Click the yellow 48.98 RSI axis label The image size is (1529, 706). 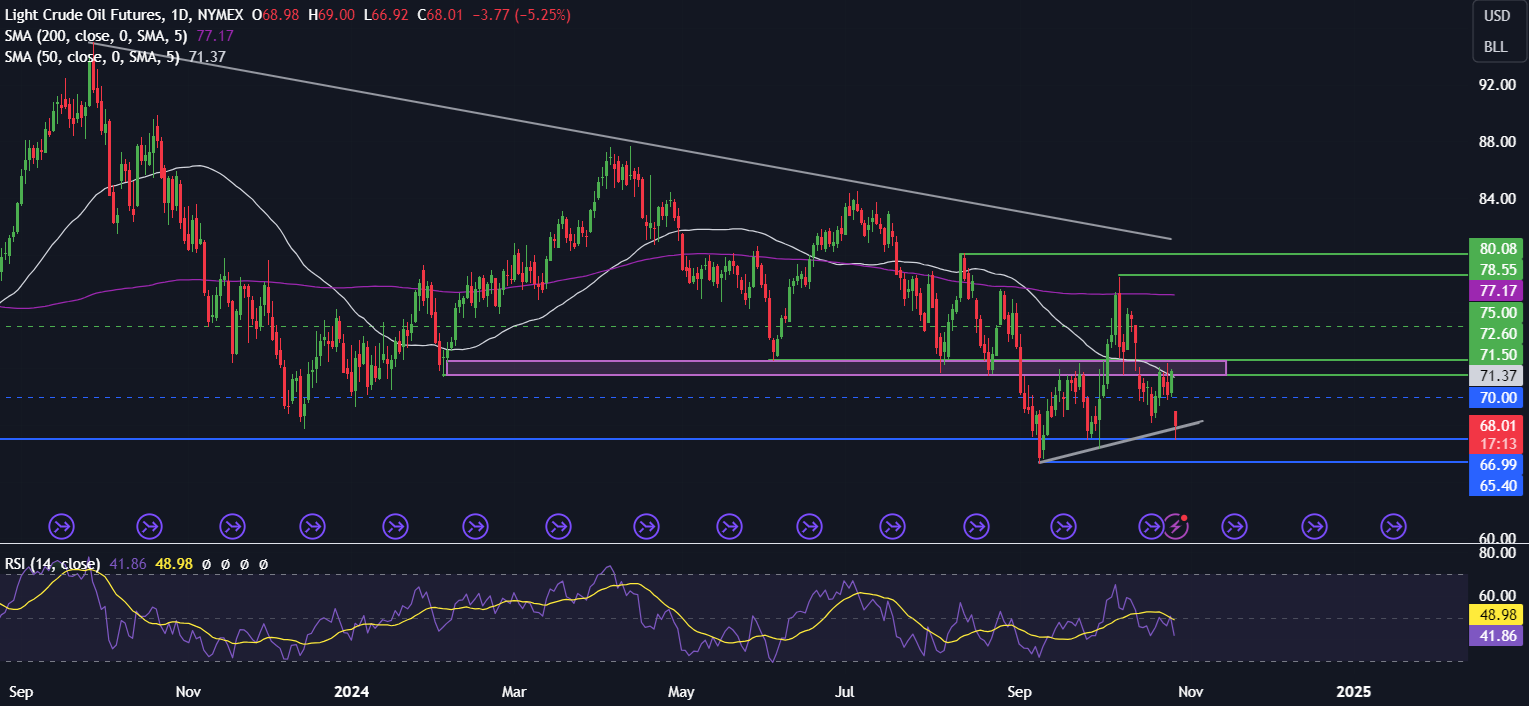pos(1495,615)
